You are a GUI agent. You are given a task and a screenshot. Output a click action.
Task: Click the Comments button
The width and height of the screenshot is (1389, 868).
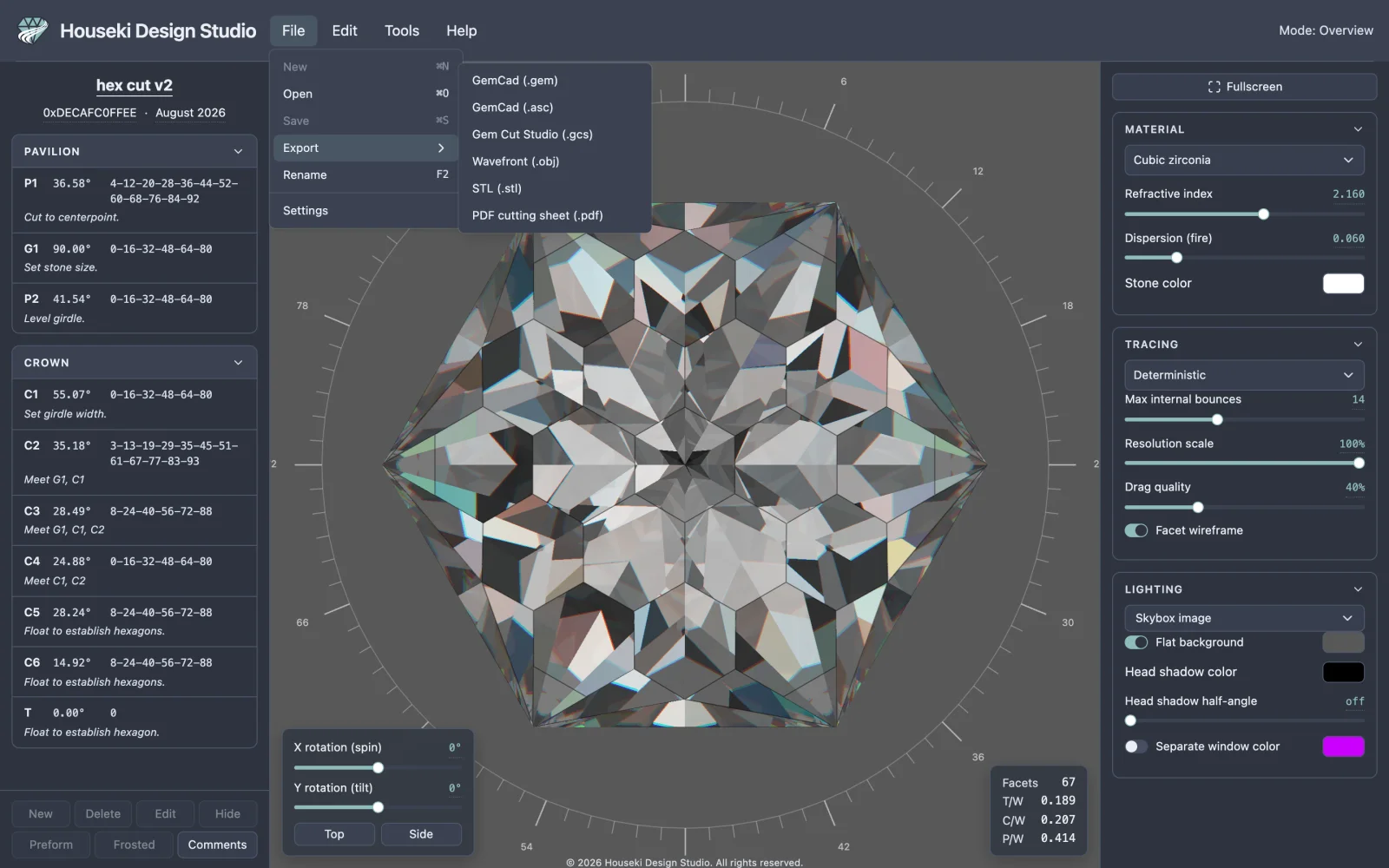(217, 845)
